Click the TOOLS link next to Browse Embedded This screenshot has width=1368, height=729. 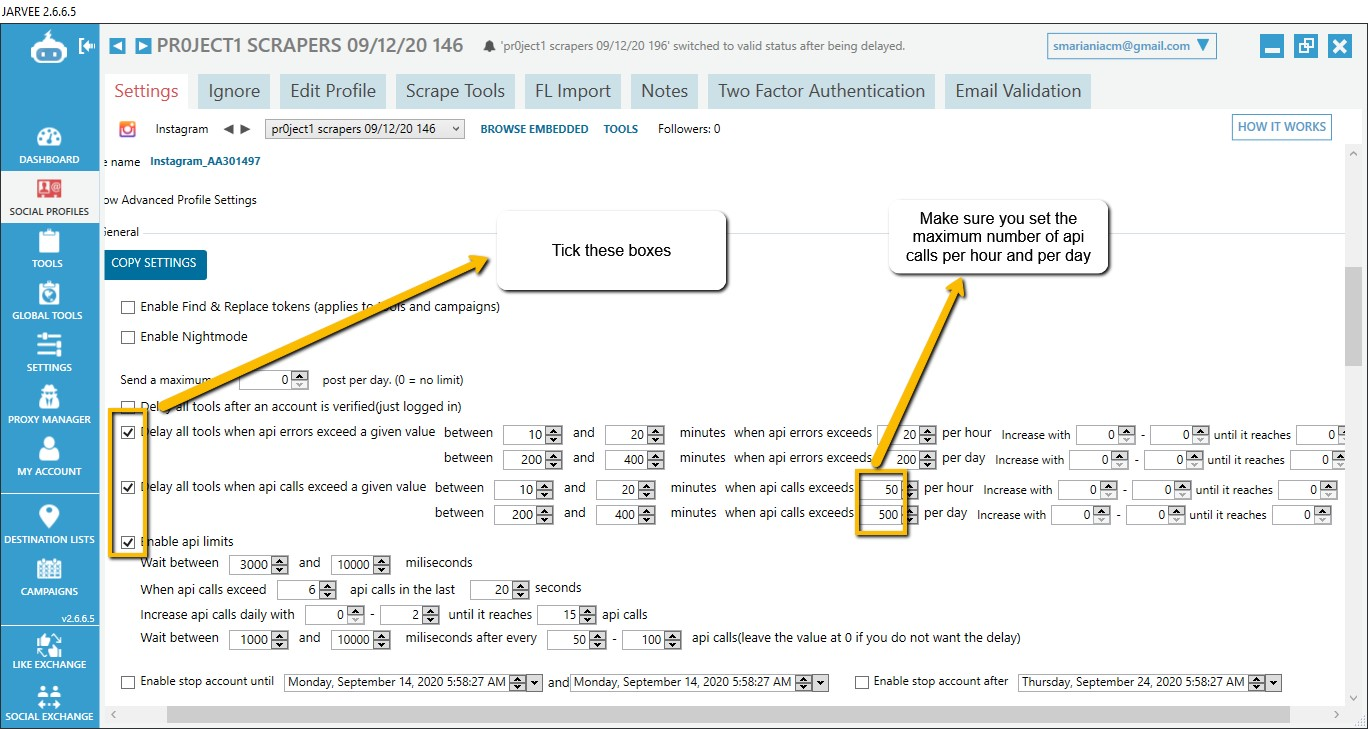pyautogui.click(x=621, y=129)
